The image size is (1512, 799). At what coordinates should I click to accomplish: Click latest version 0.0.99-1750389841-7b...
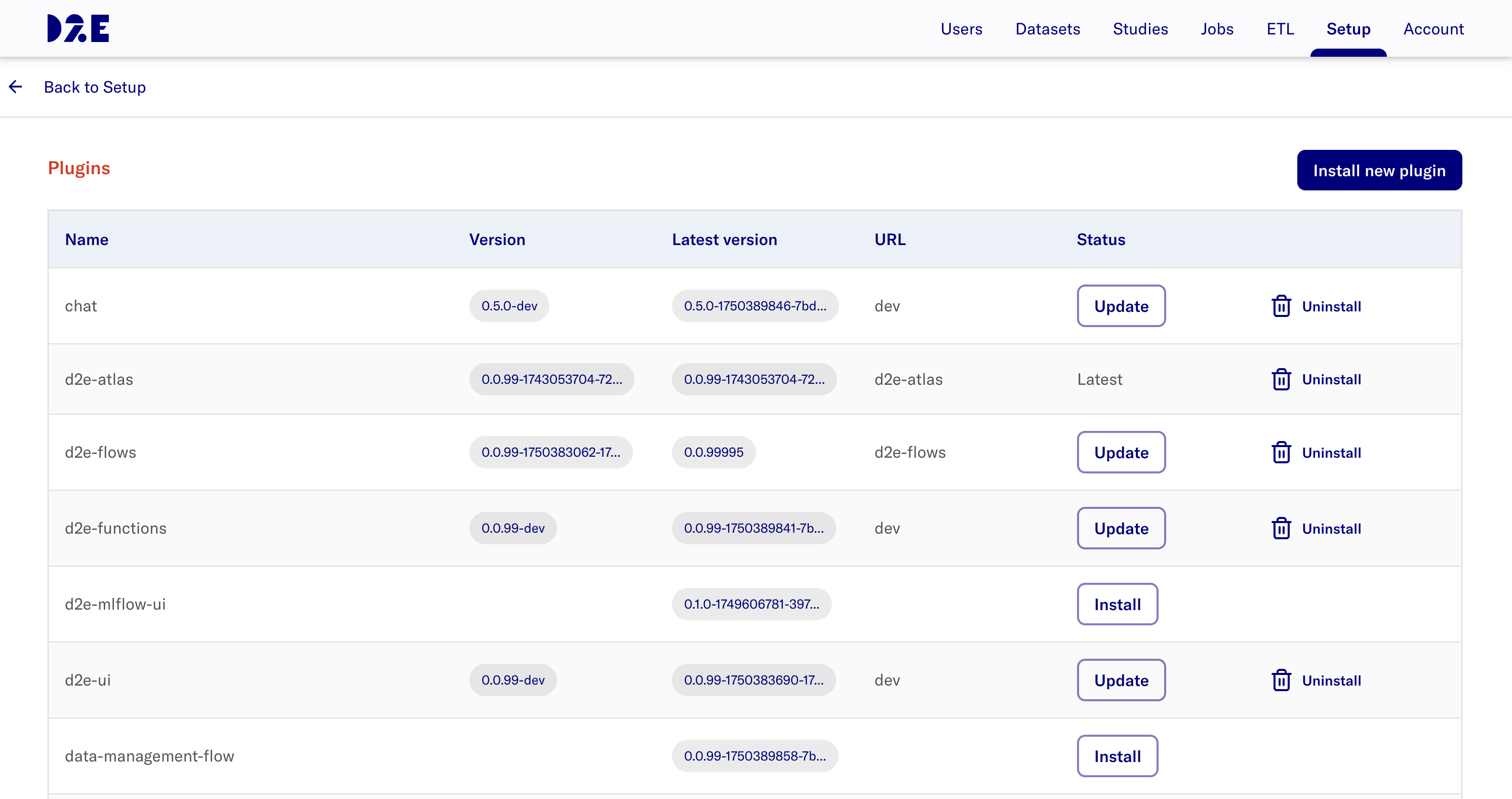[x=753, y=528]
